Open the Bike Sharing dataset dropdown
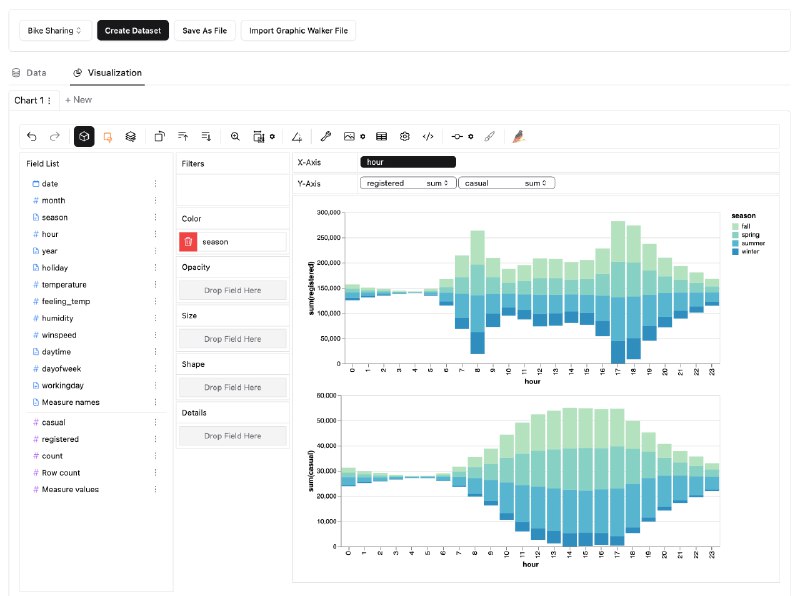The width and height of the screenshot is (800, 596). pos(54,31)
